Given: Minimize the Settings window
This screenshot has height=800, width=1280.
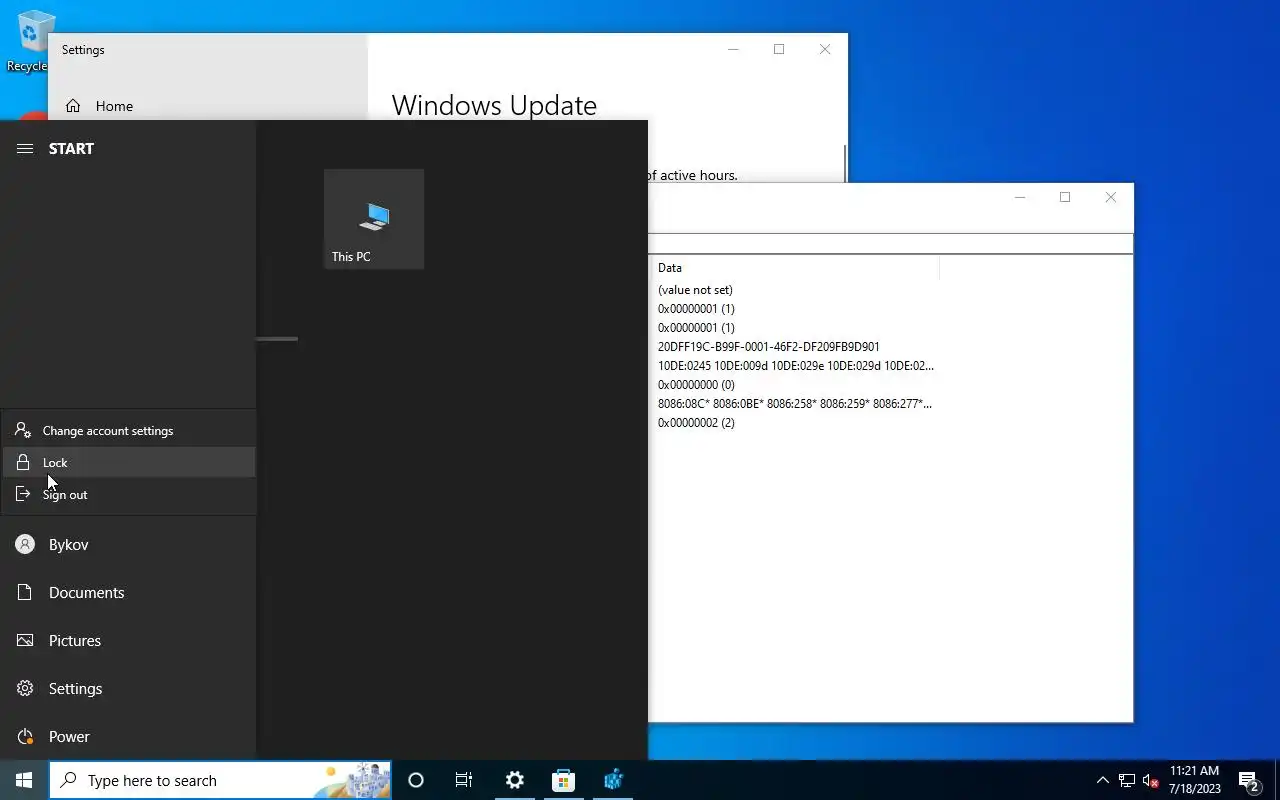Looking at the screenshot, I should (x=733, y=49).
